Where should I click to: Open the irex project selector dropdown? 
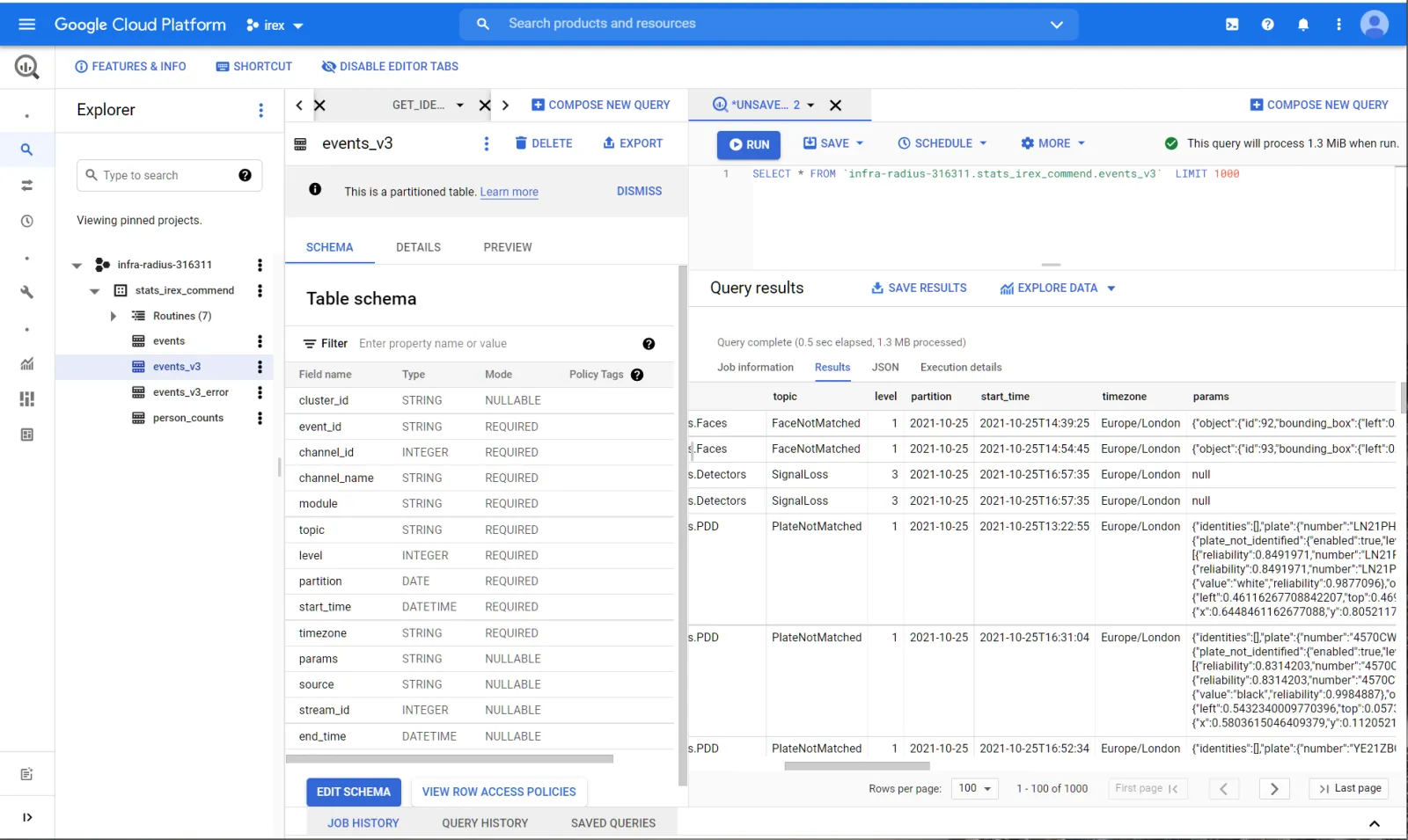click(x=275, y=26)
